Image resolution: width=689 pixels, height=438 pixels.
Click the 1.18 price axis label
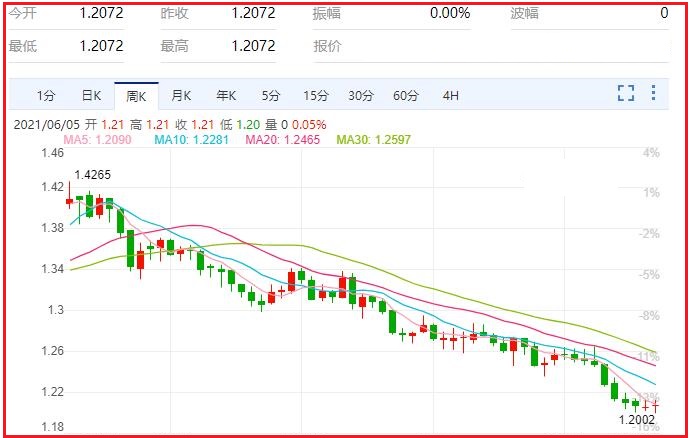[x=53, y=427]
